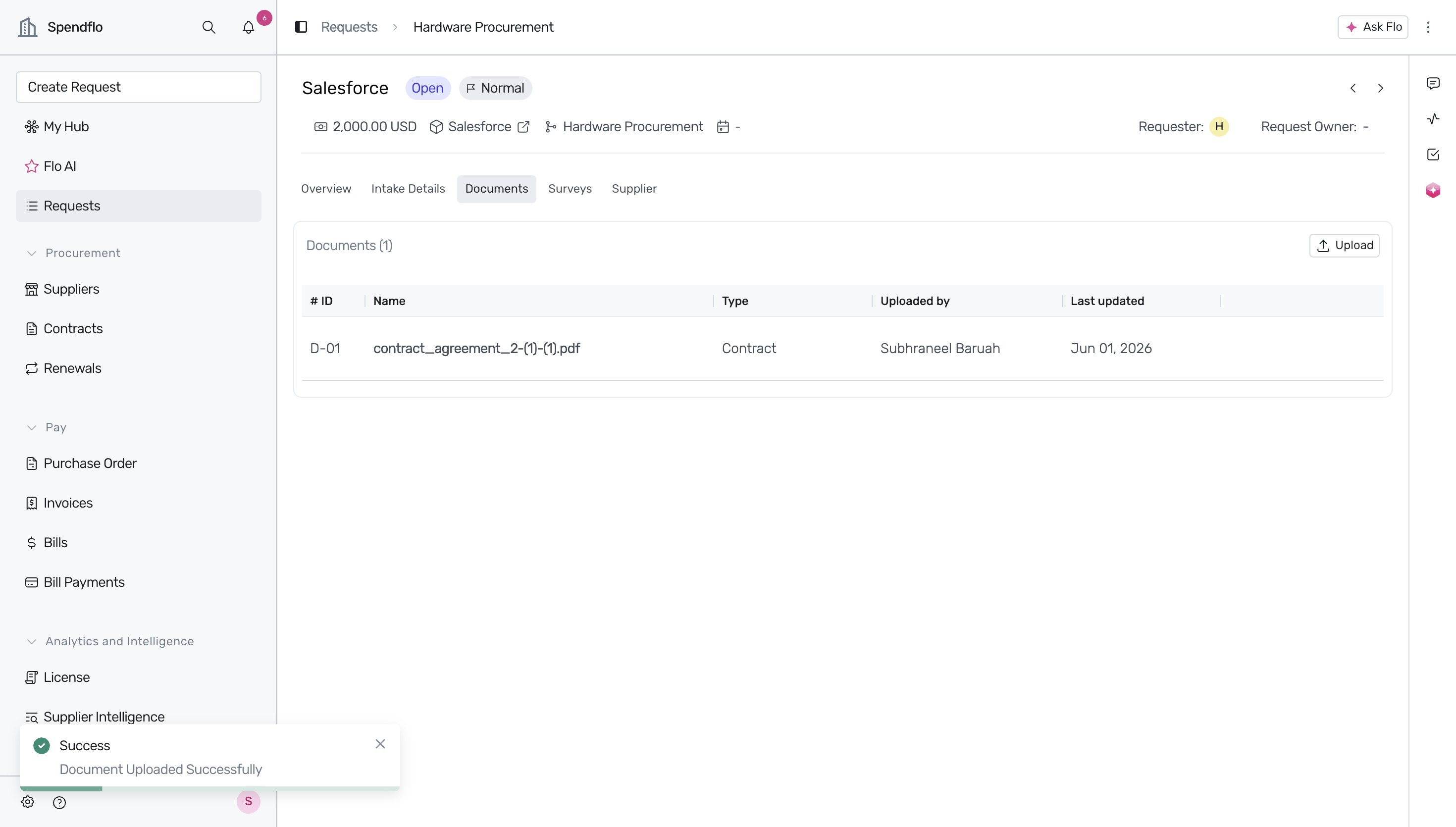
Task: Switch to the Intake Details tab
Action: coord(408,189)
